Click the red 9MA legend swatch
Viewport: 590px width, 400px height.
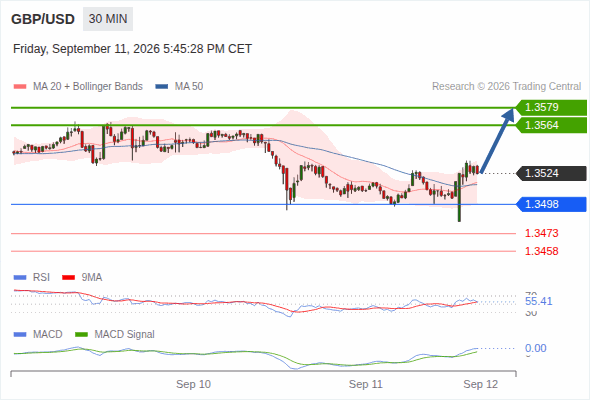pyautogui.click(x=68, y=278)
